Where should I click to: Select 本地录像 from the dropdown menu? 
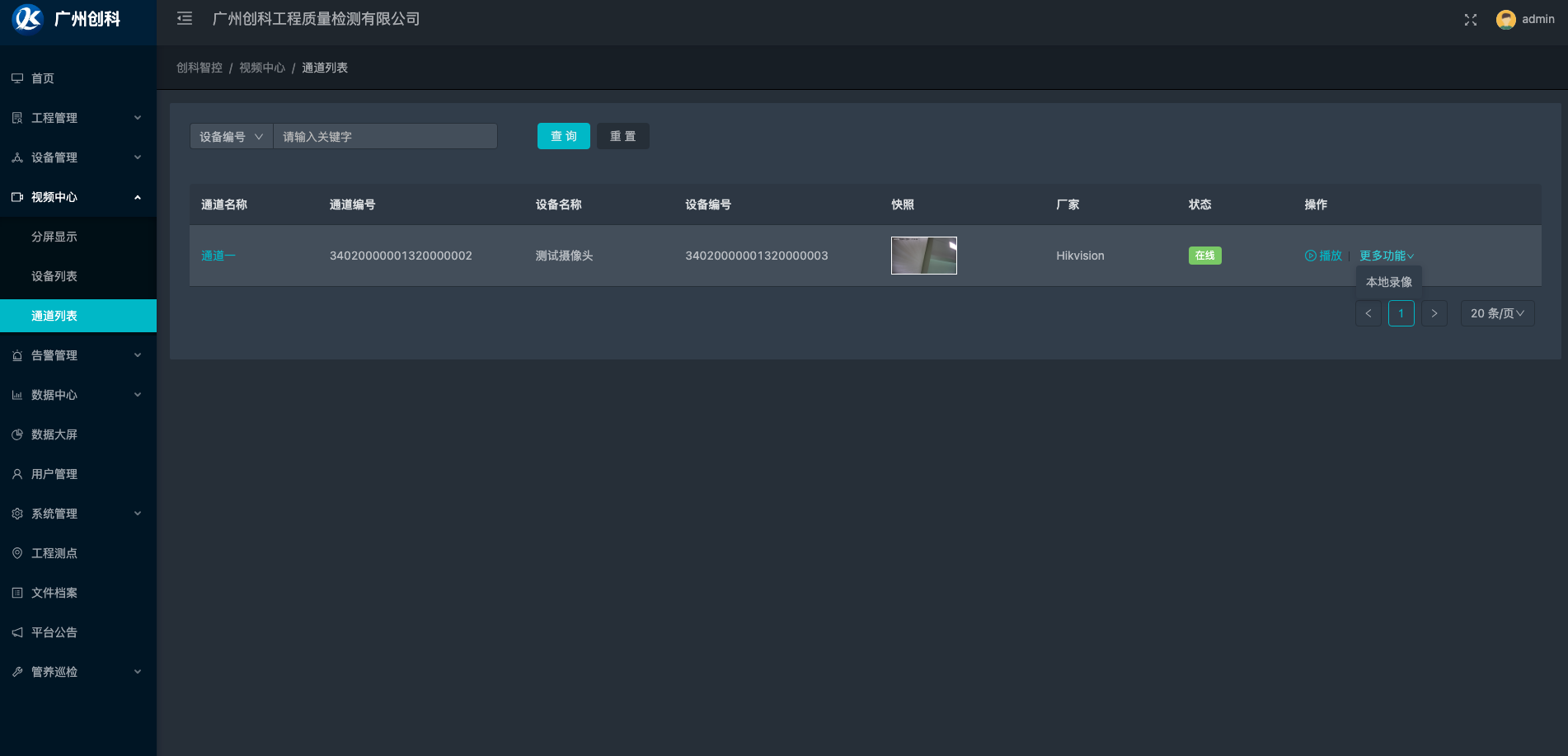pyautogui.click(x=1388, y=282)
